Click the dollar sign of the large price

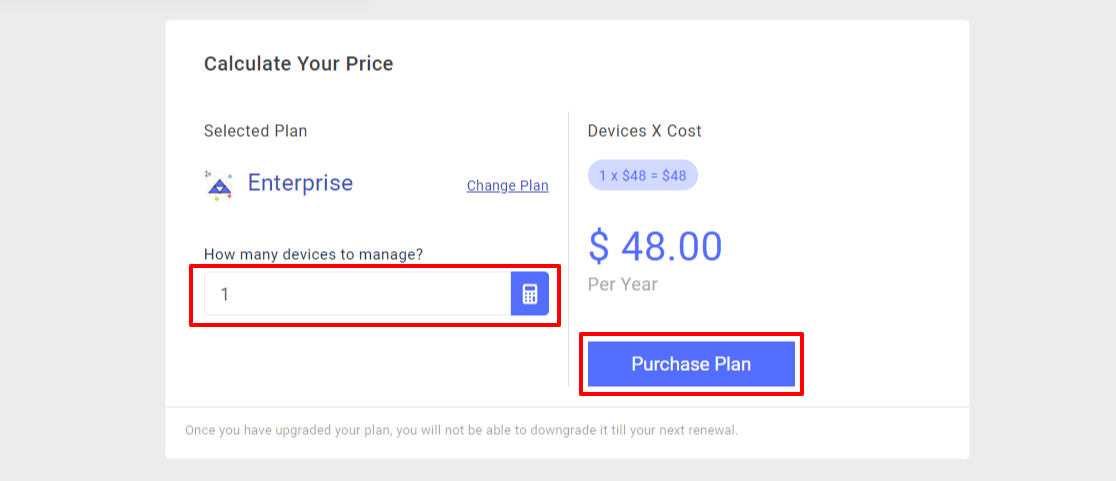[599, 246]
